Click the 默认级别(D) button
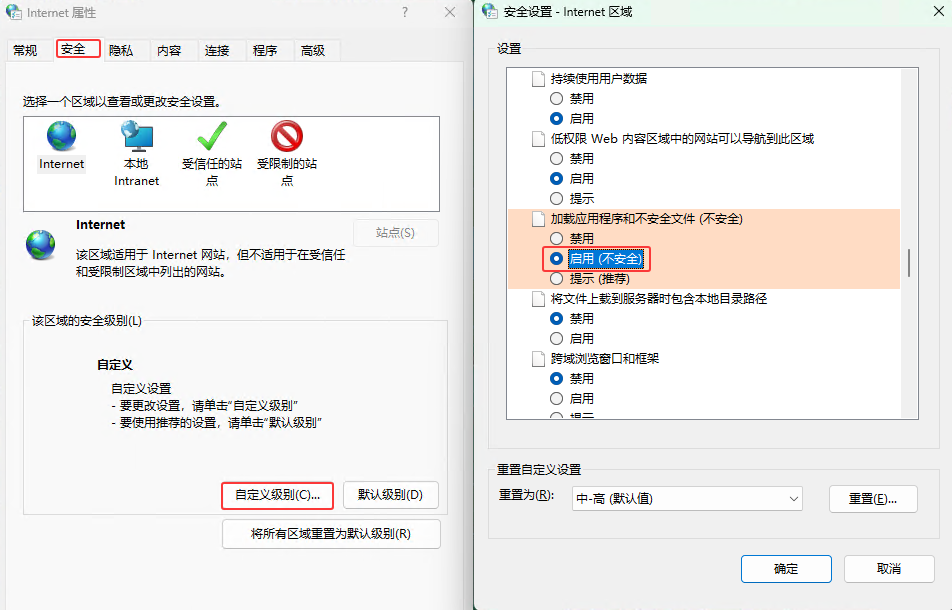Viewport: 952px width, 610px height. coord(390,495)
